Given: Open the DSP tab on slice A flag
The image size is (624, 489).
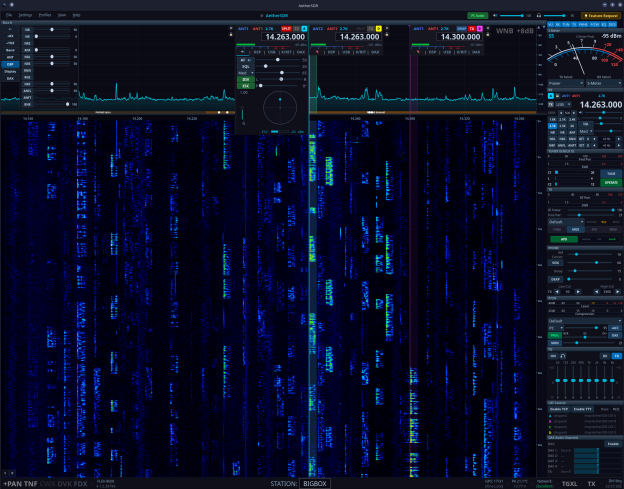Looking at the screenshot, I should click(257, 52).
